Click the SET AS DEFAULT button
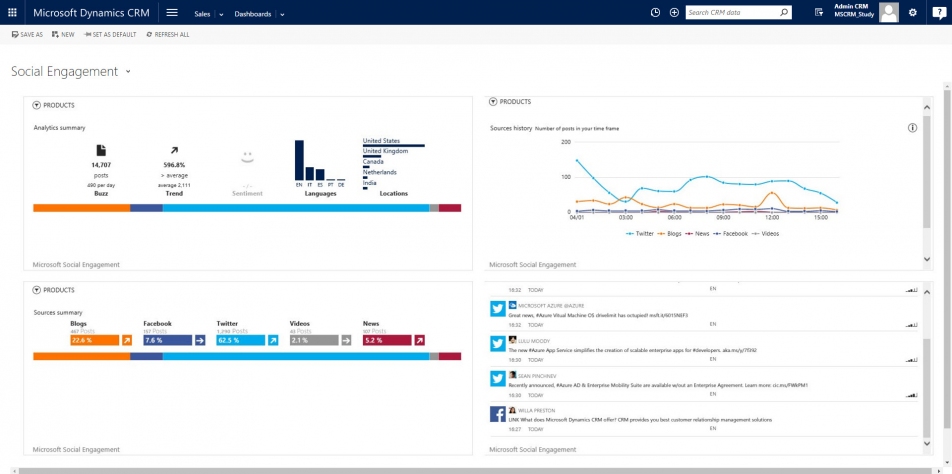The height and width of the screenshot is (474, 952). click(110, 34)
